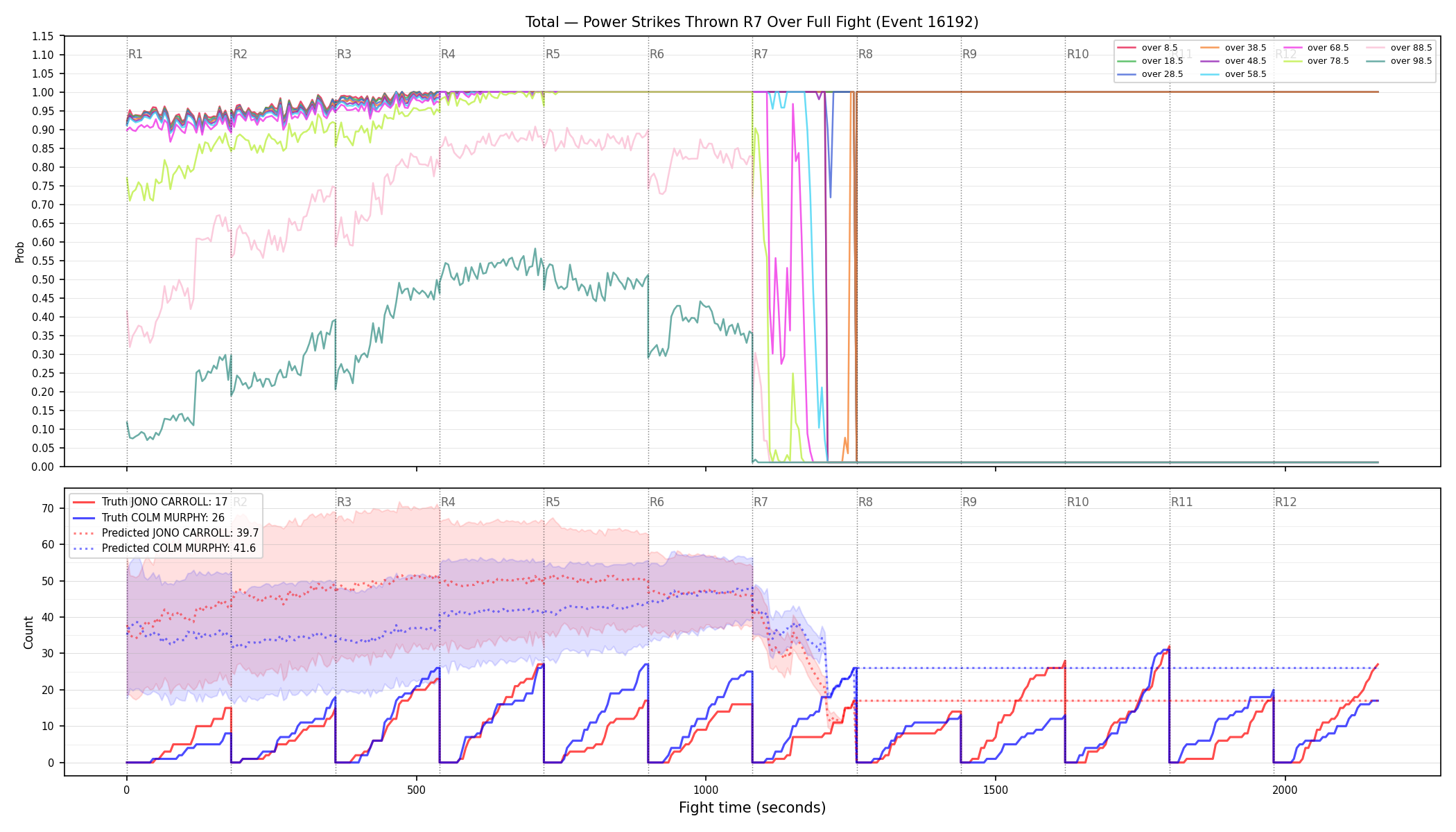Click the 1000 tick on fight time axis
This screenshot has height=832, width=1456.
(706, 790)
